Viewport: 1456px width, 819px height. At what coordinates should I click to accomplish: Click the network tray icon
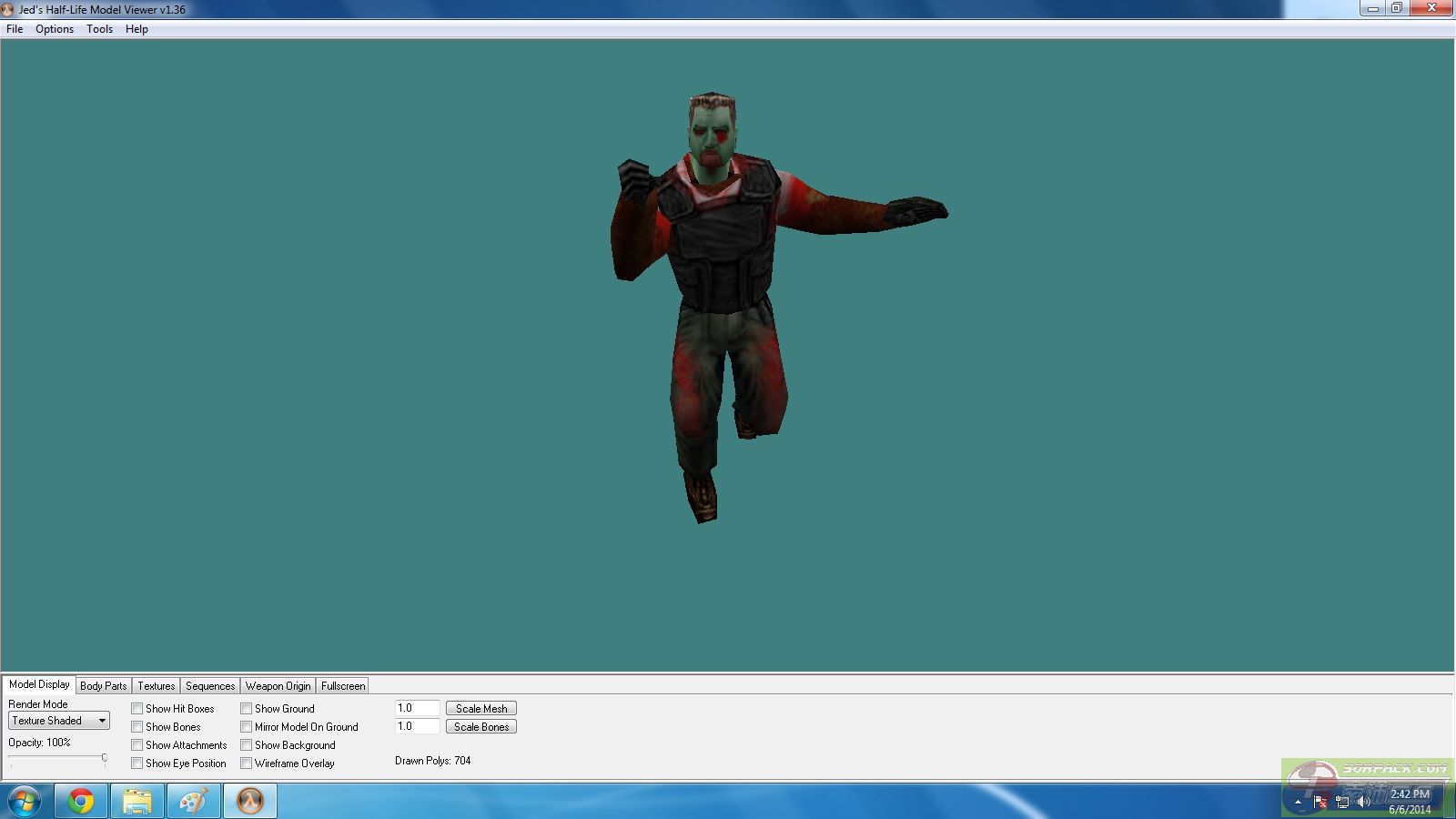click(x=1341, y=802)
